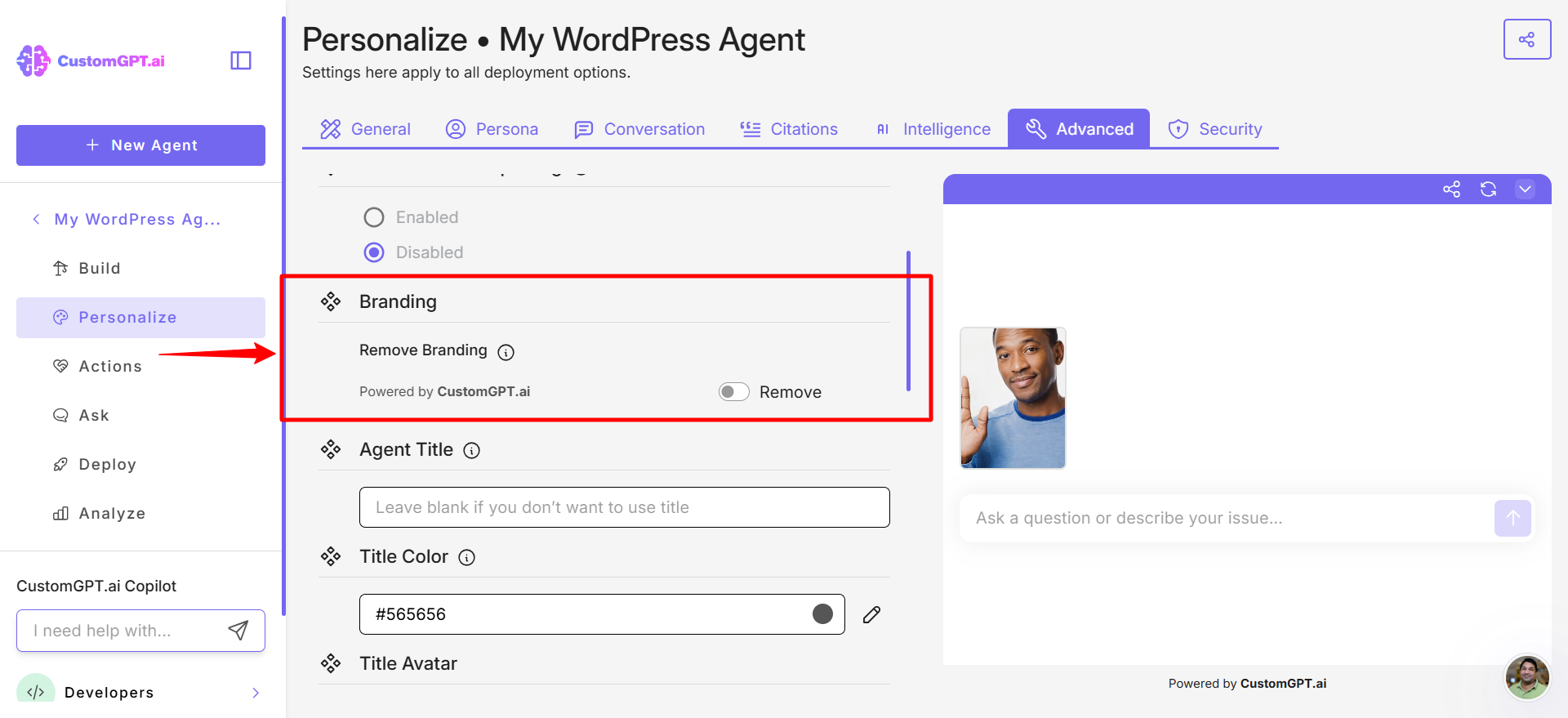The height and width of the screenshot is (718, 1568).
Task: Click the #565656 title color field
Action: [x=602, y=614]
